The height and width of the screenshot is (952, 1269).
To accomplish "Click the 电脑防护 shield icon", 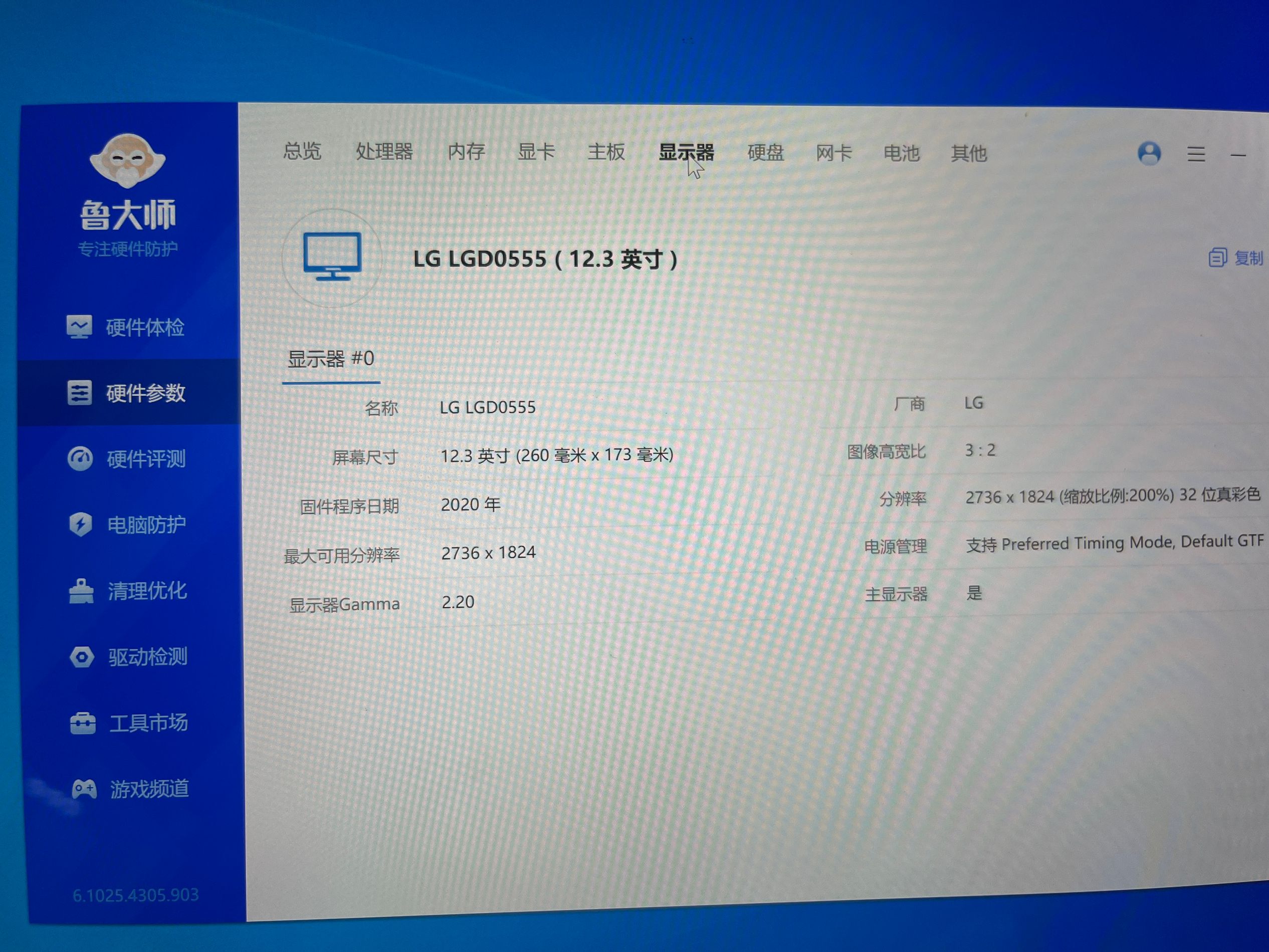I will (81, 524).
